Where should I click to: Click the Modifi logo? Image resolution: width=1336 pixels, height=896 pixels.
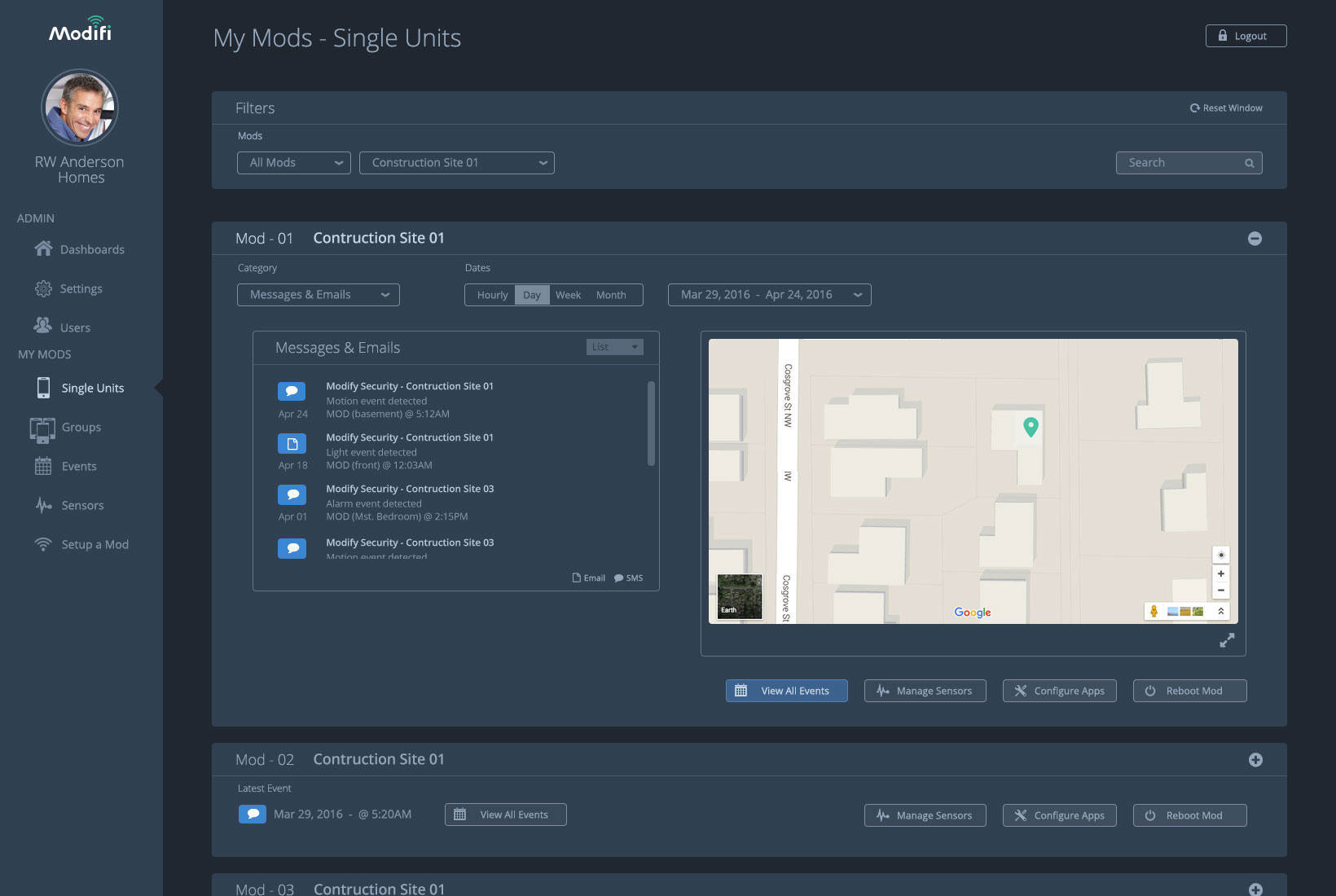pos(80,29)
